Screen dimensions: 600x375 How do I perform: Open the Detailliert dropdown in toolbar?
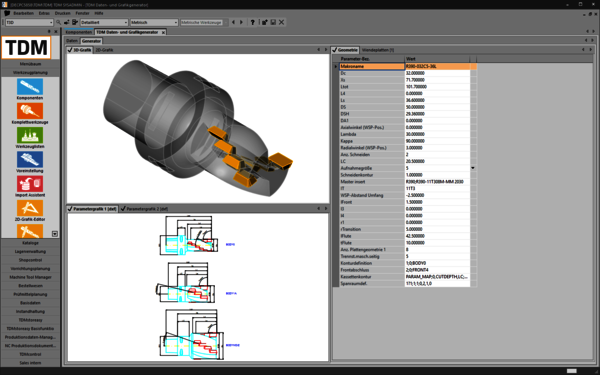click(104, 23)
